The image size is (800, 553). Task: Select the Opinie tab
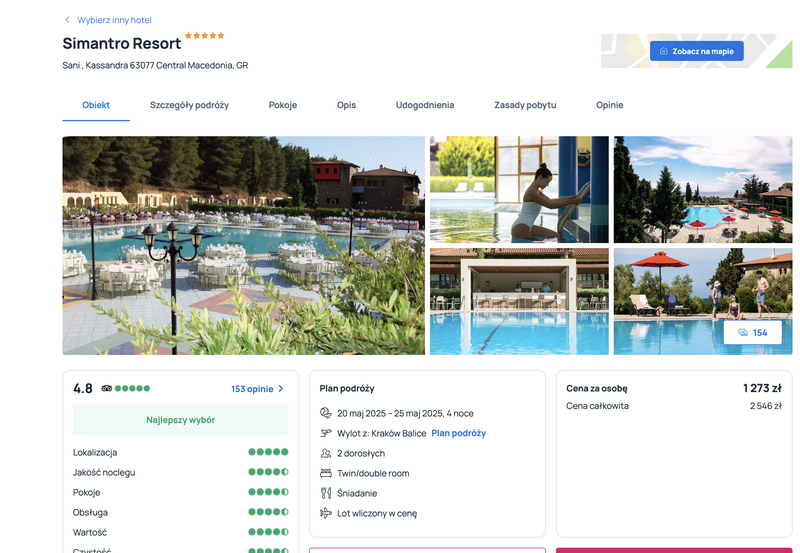pyautogui.click(x=610, y=105)
